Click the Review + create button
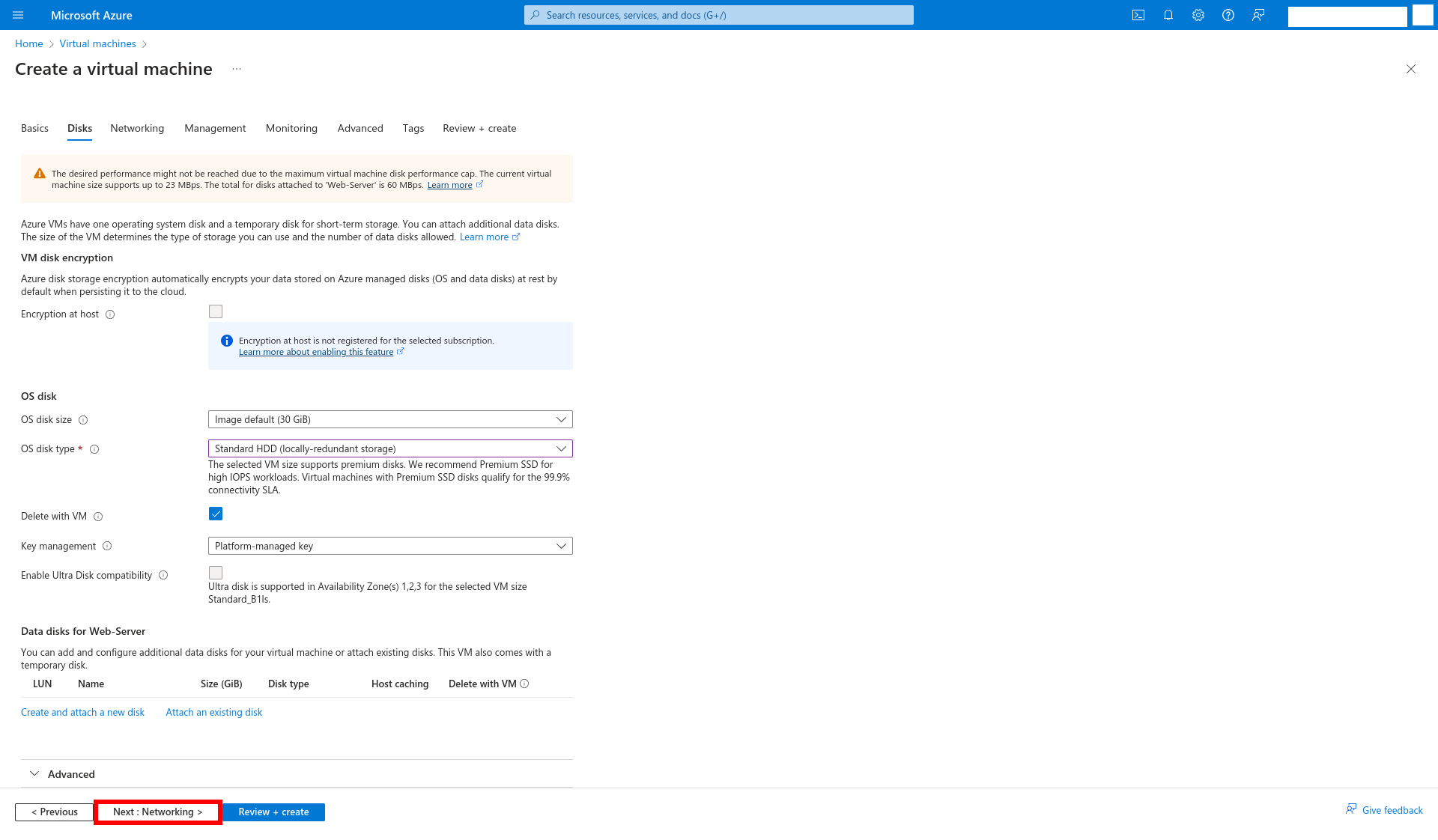 point(273,812)
